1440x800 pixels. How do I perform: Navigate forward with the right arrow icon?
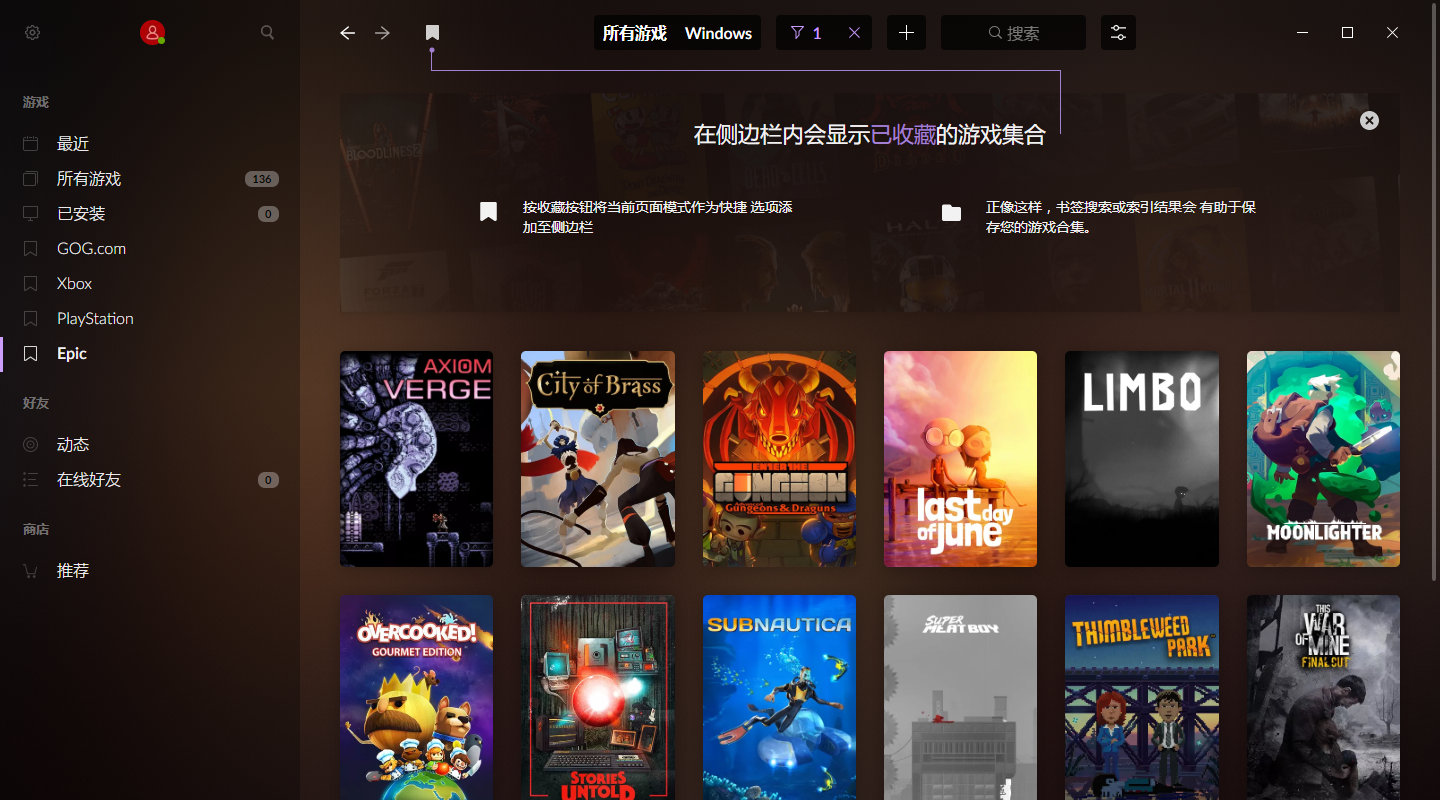click(x=381, y=32)
